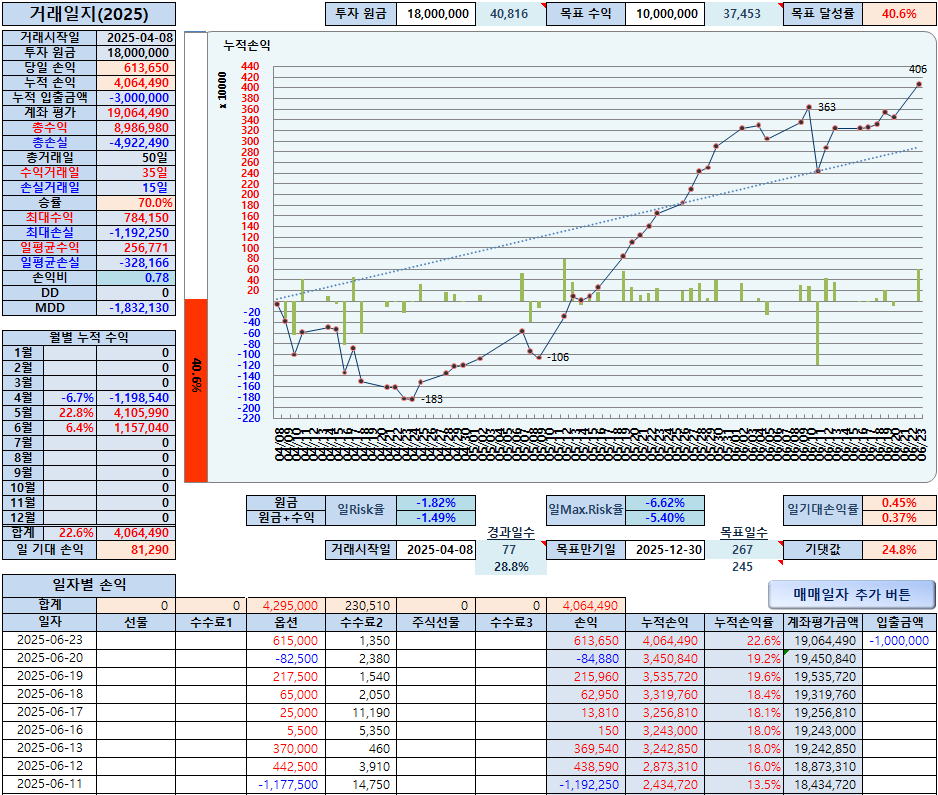Select the 옵션 total 4,295,000
This screenshot has width=938, height=795.
click(286, 605)
